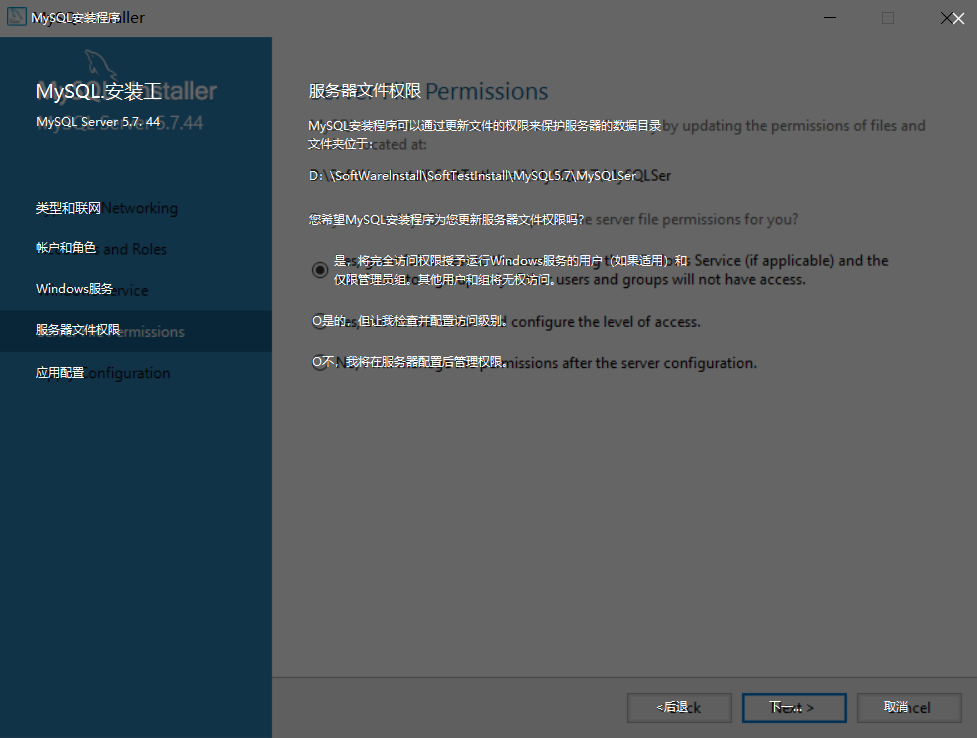Image resolution: width=977 pixels, height=738 pixels.
Task: Minimize the MySQL installer window
Action: (830, 17)
